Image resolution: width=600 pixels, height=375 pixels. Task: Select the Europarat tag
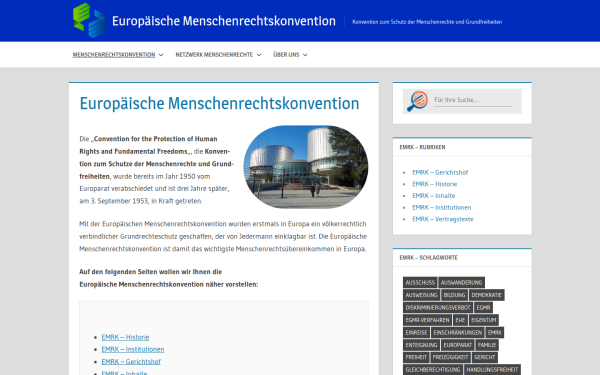click(458, 345)
